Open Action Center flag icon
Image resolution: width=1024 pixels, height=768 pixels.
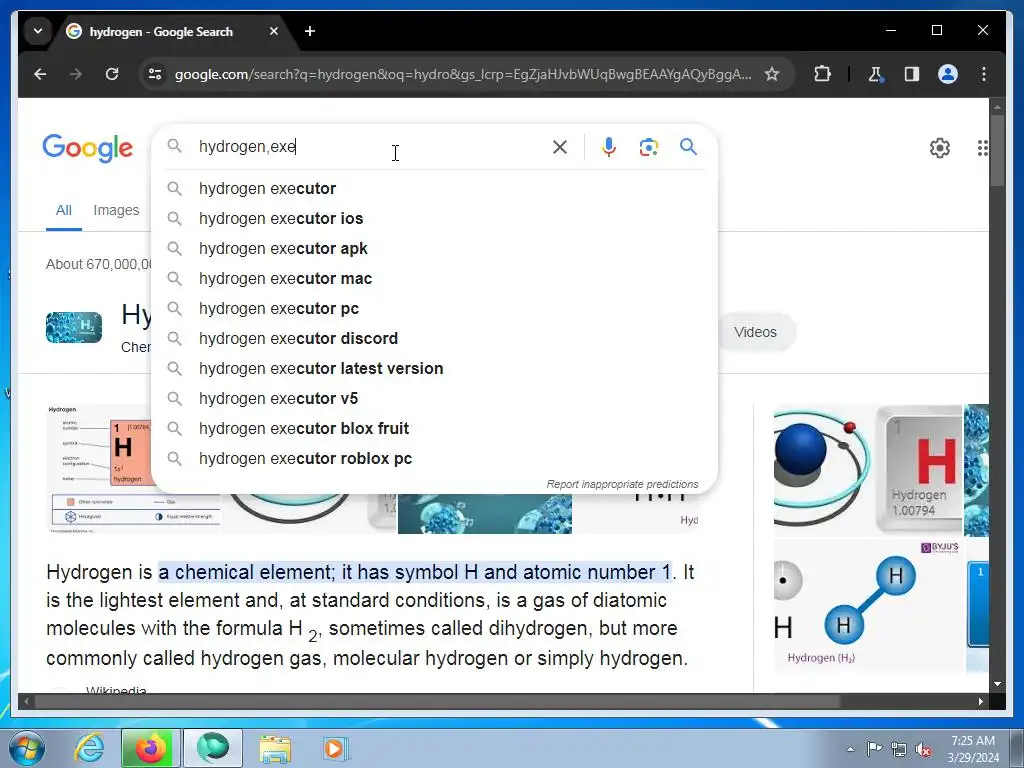coord(874,749)
